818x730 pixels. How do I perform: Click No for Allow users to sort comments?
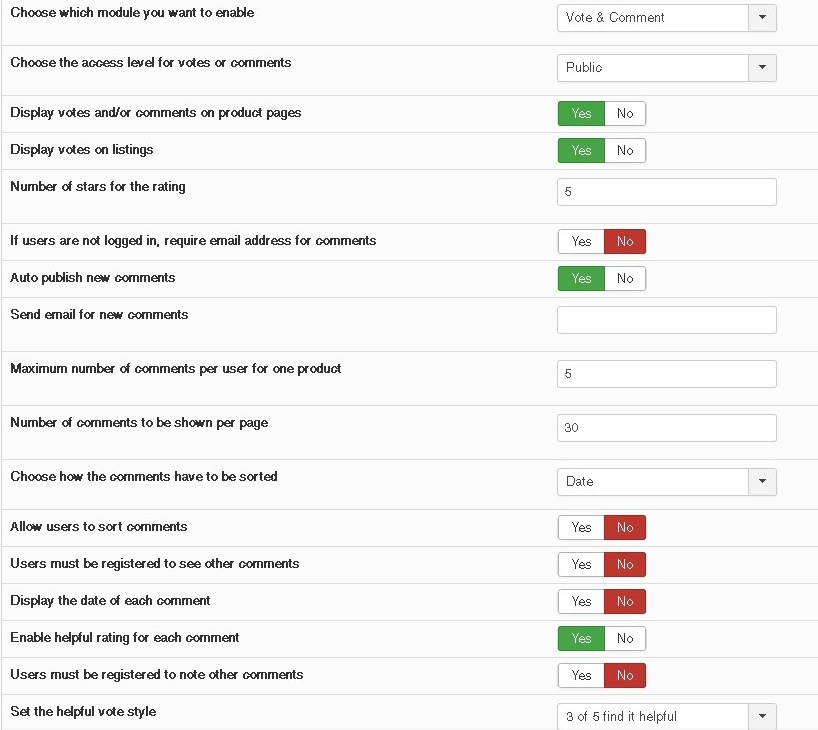(625, 528)
